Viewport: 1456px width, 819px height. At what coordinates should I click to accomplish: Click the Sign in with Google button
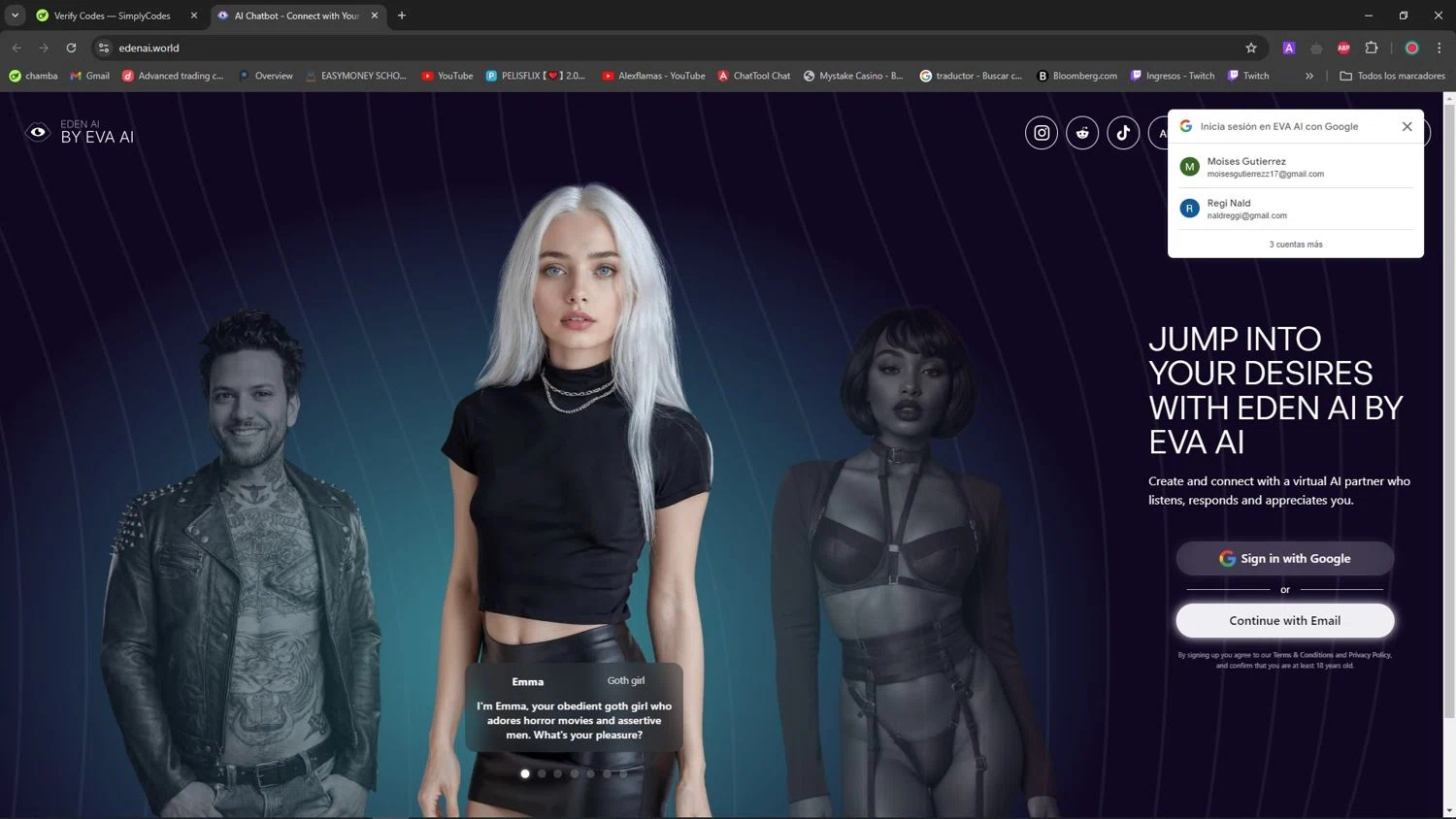point(1285,558)
